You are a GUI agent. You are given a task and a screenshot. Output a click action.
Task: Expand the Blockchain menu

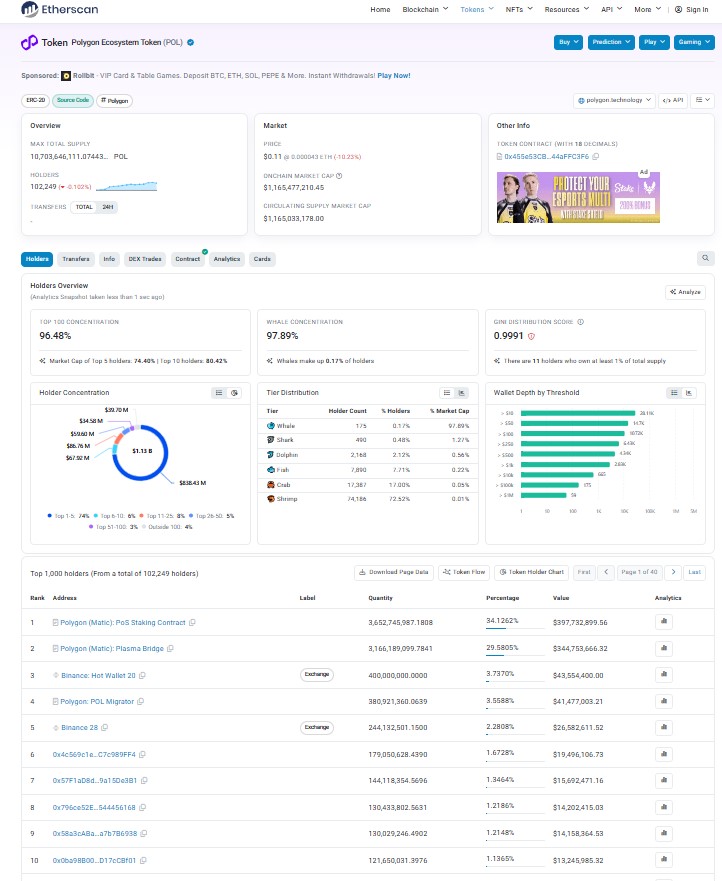(425, 10)
